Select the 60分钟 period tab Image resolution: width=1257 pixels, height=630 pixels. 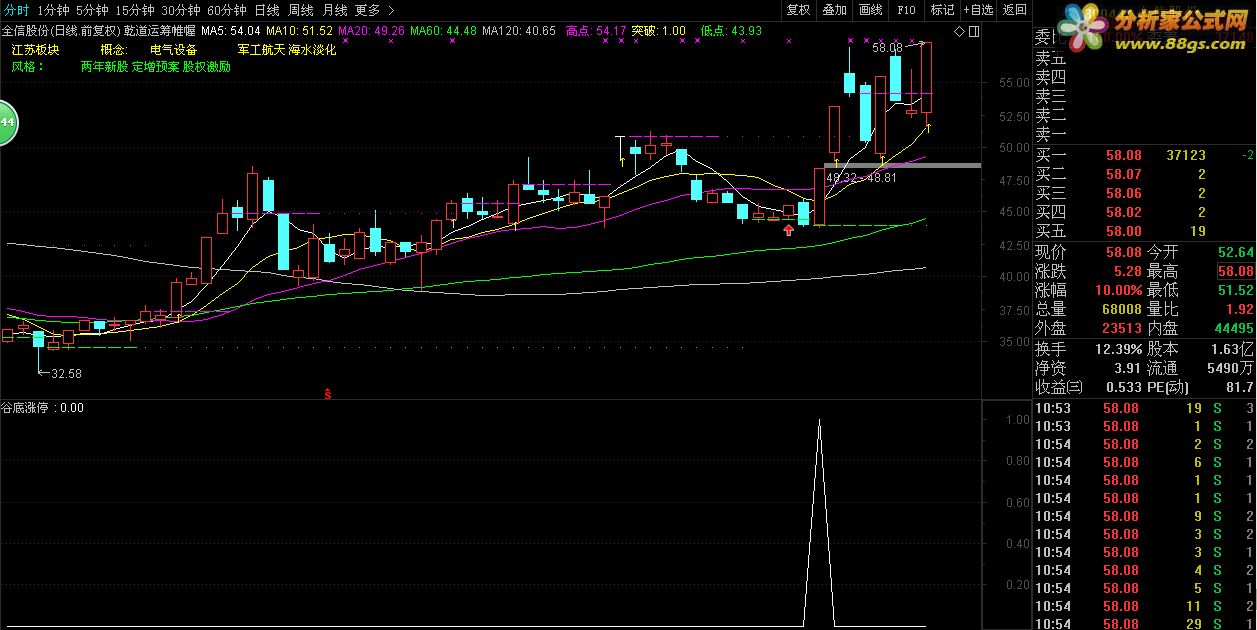click(x=227, y=10)
